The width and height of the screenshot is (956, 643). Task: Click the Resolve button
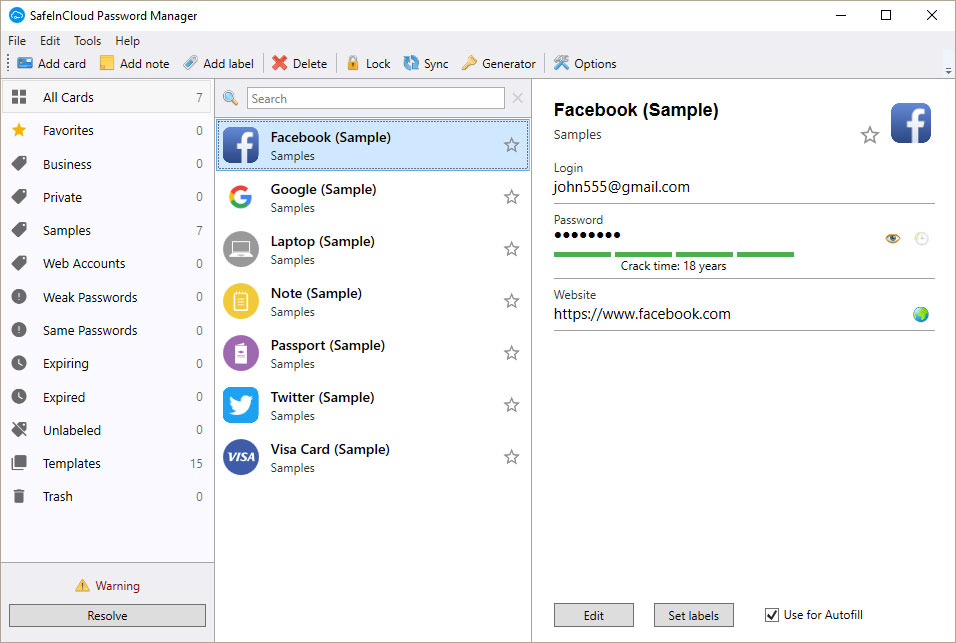coord(107,616)
